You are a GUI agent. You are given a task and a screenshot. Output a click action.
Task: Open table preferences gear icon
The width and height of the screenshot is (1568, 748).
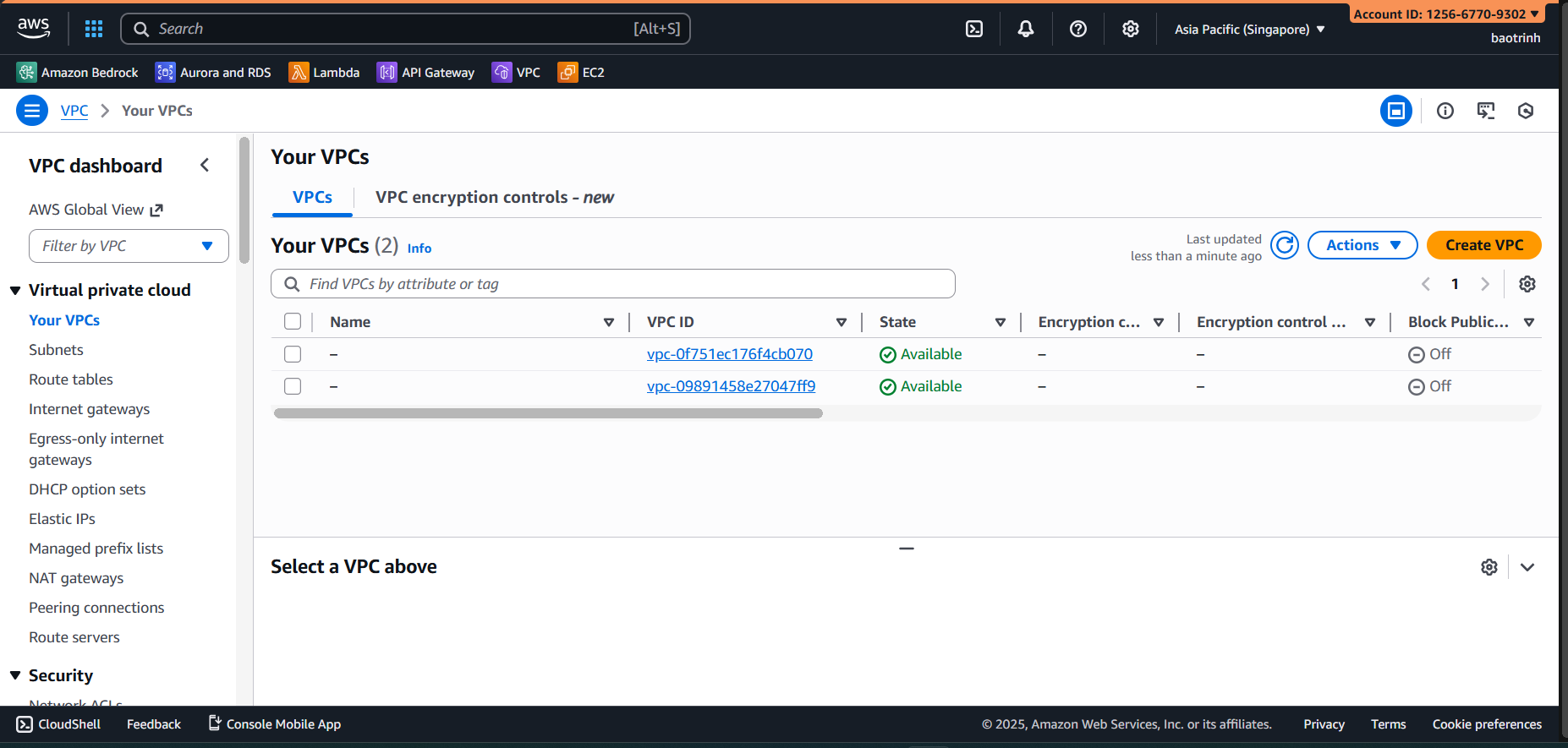click(1527, 284)
